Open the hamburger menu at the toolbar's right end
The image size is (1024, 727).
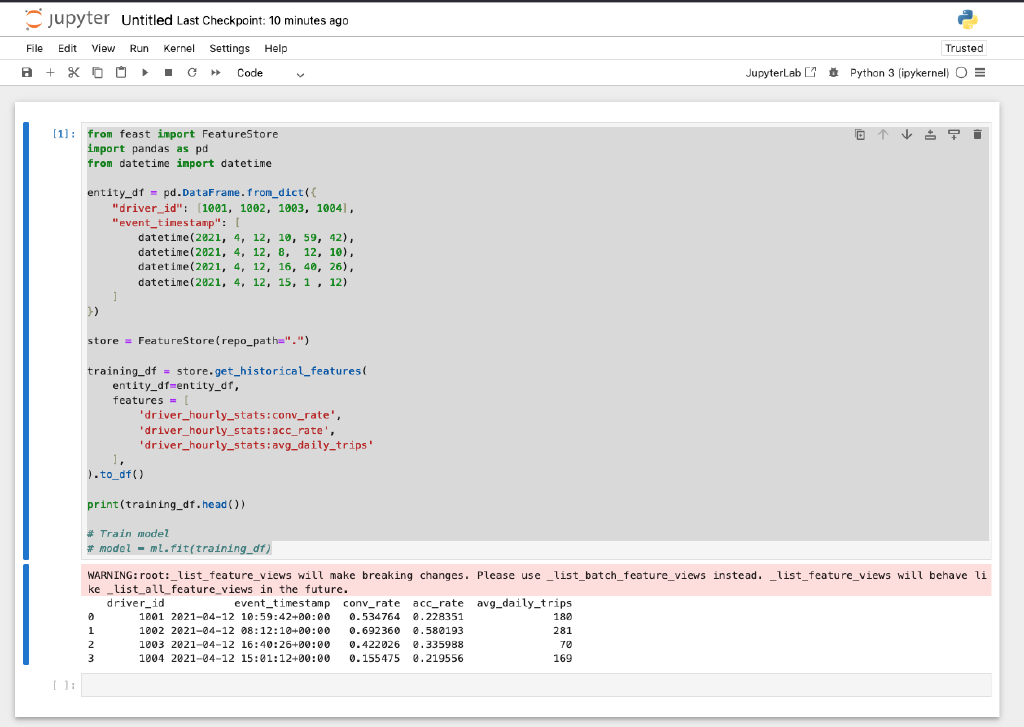(980, 73)
